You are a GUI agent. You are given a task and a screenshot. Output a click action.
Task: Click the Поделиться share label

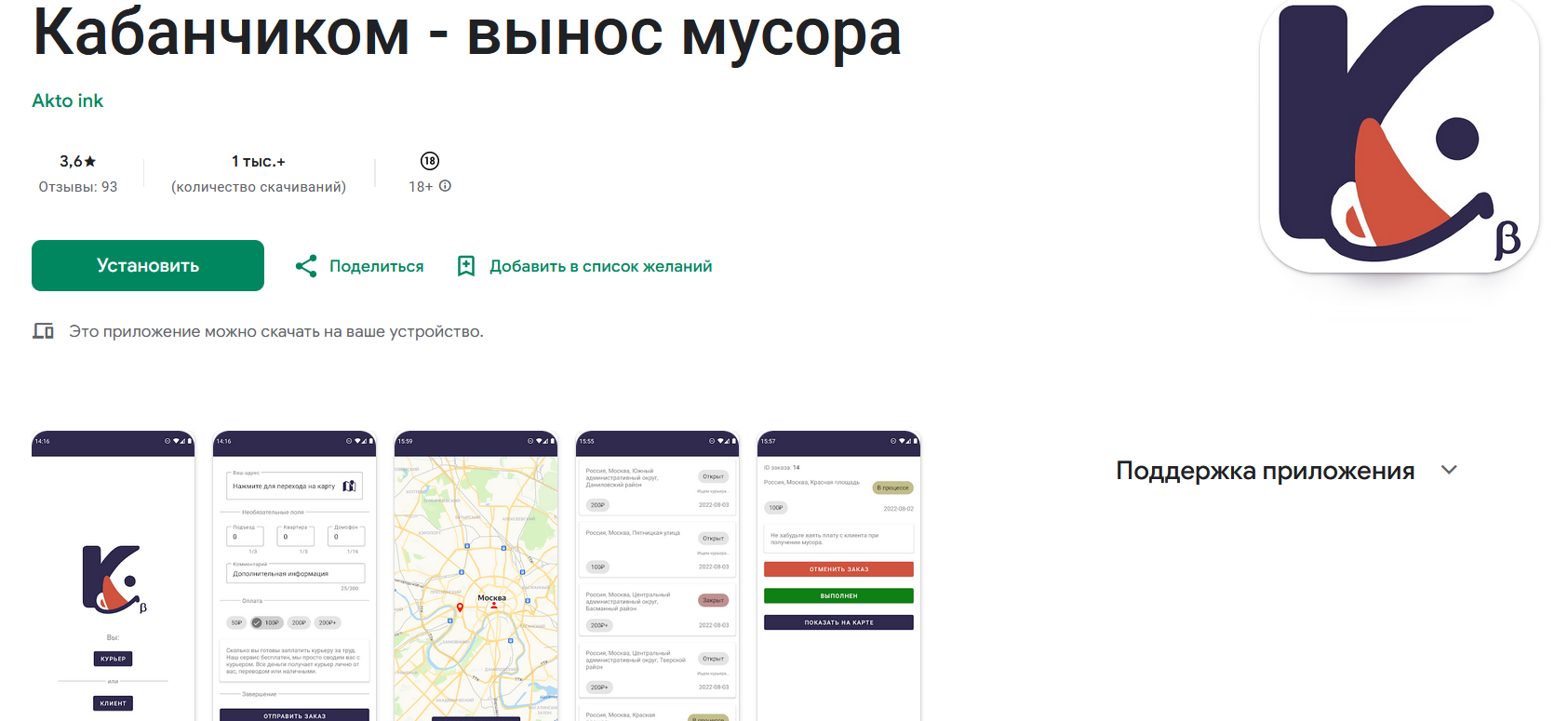click(377, 266)
